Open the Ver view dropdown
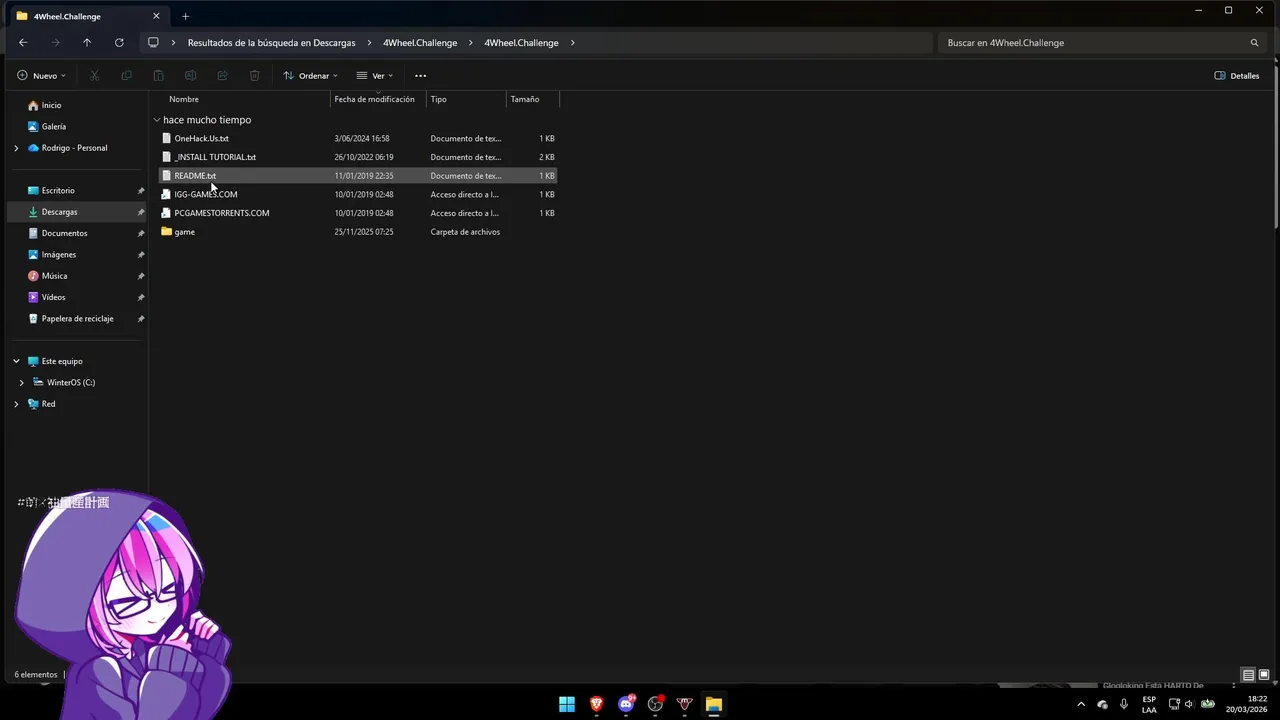 (375, 76)
